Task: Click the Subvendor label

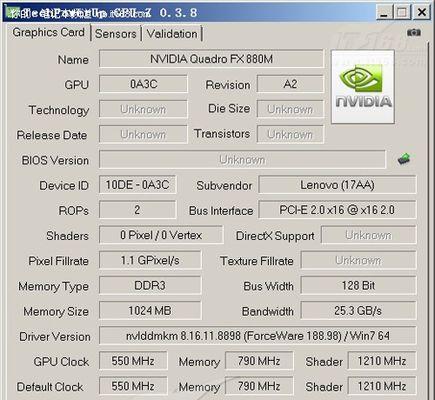Action: [224, 186]
